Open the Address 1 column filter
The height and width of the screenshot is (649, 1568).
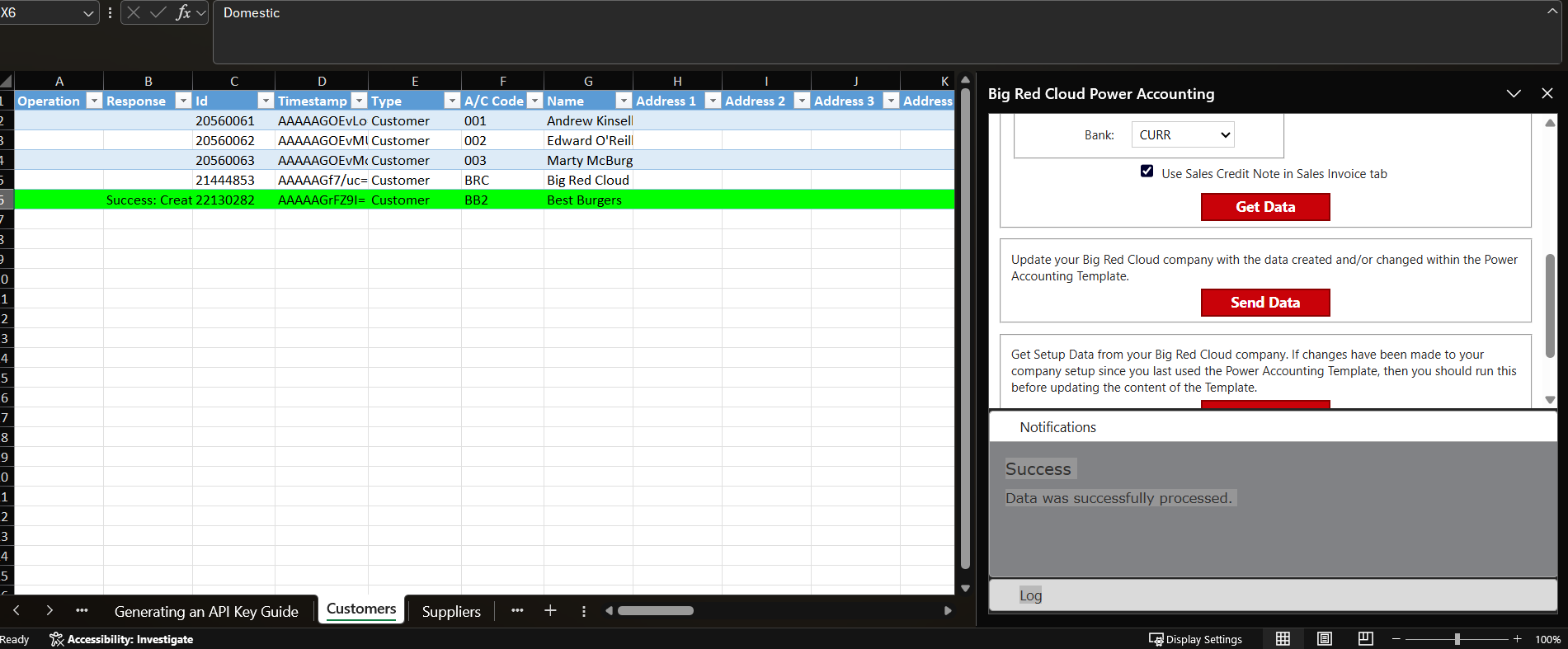713,101
